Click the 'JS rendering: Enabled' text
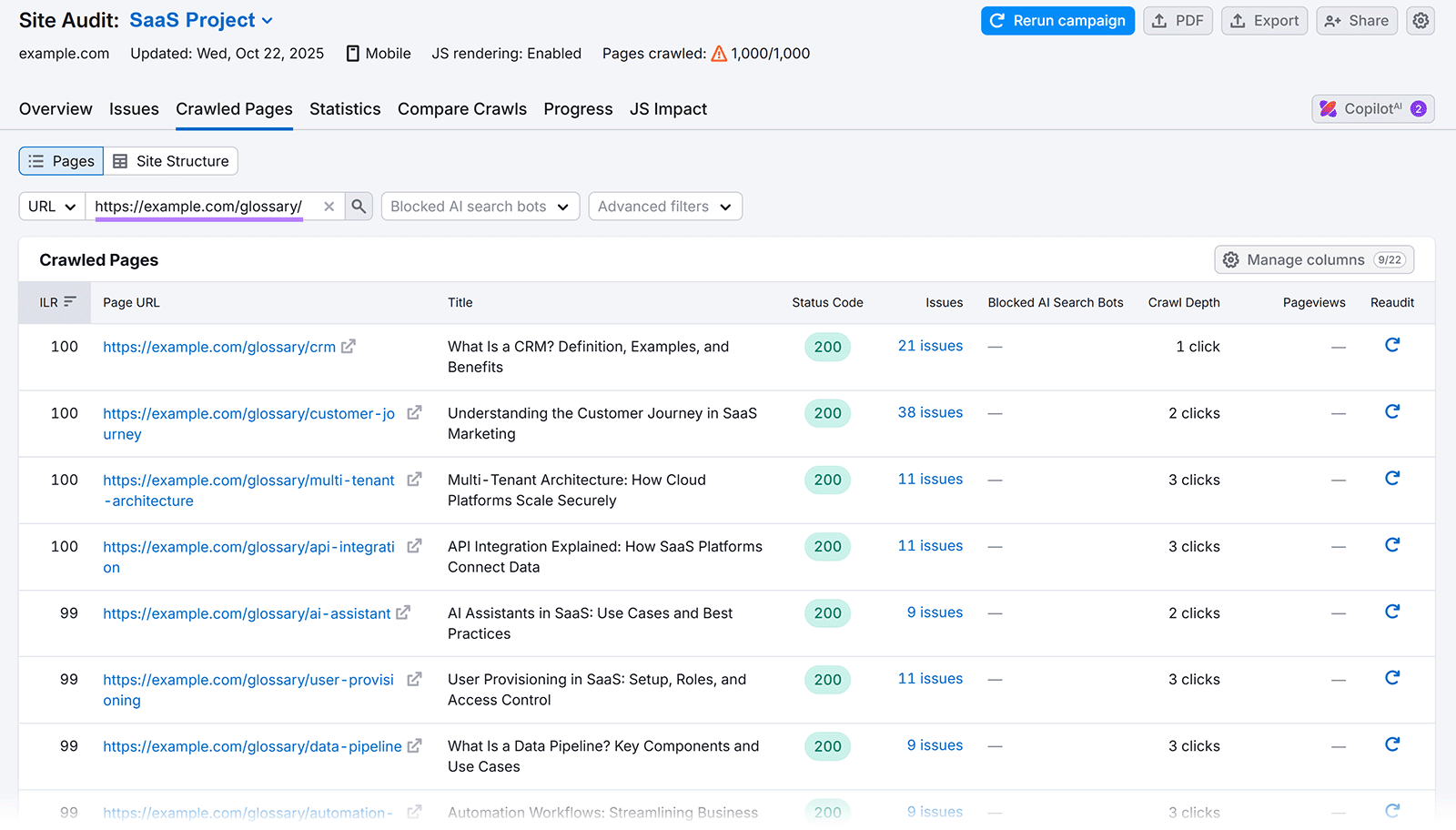Screen dimensions: 1456x830 pos(506,54)
